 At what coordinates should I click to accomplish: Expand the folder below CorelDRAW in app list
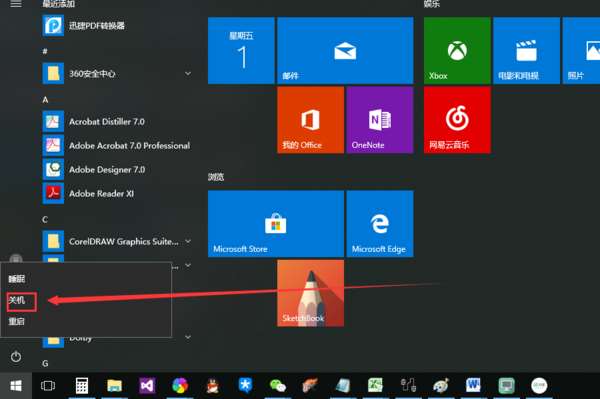pyautogui.click(x=188, y=265)
